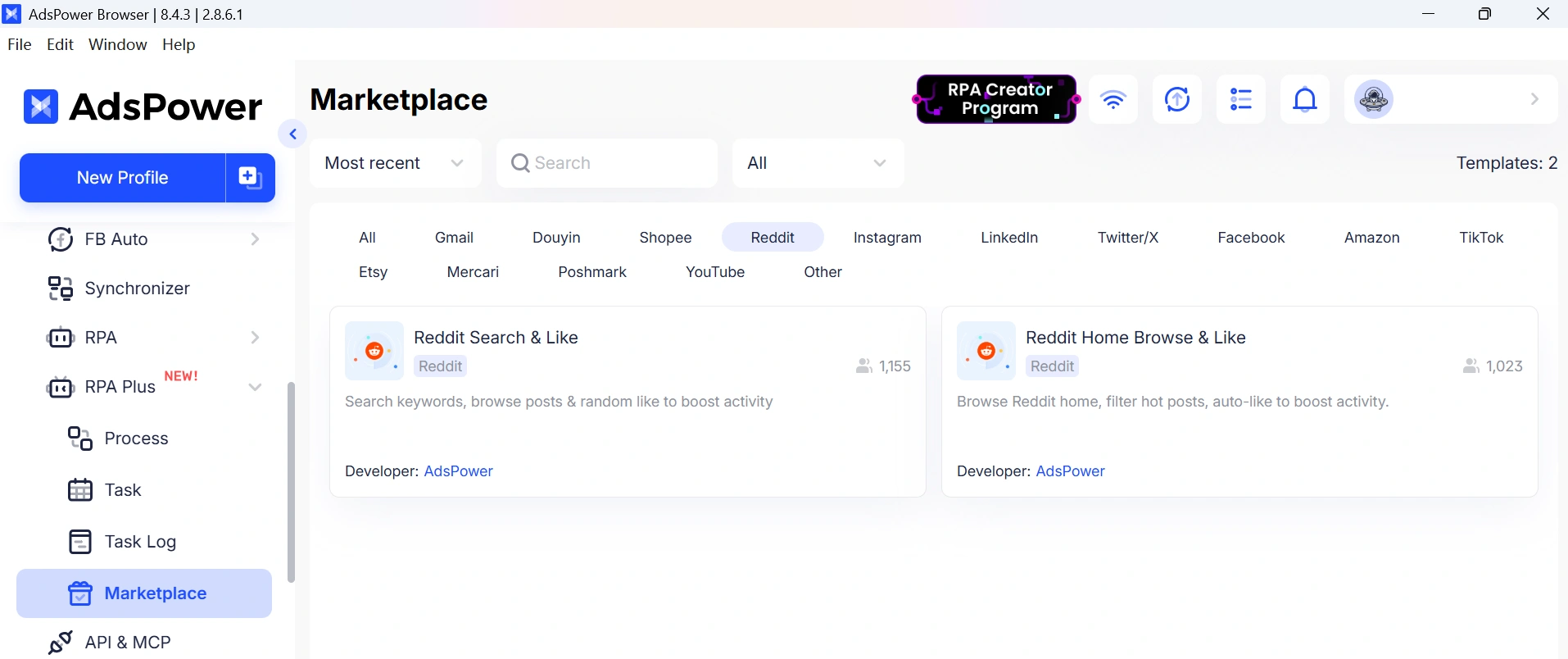The width and height of the screenshot is (1568, 659).
Task: Click the Task calendar icon
Action: click(x=79, y=490)
